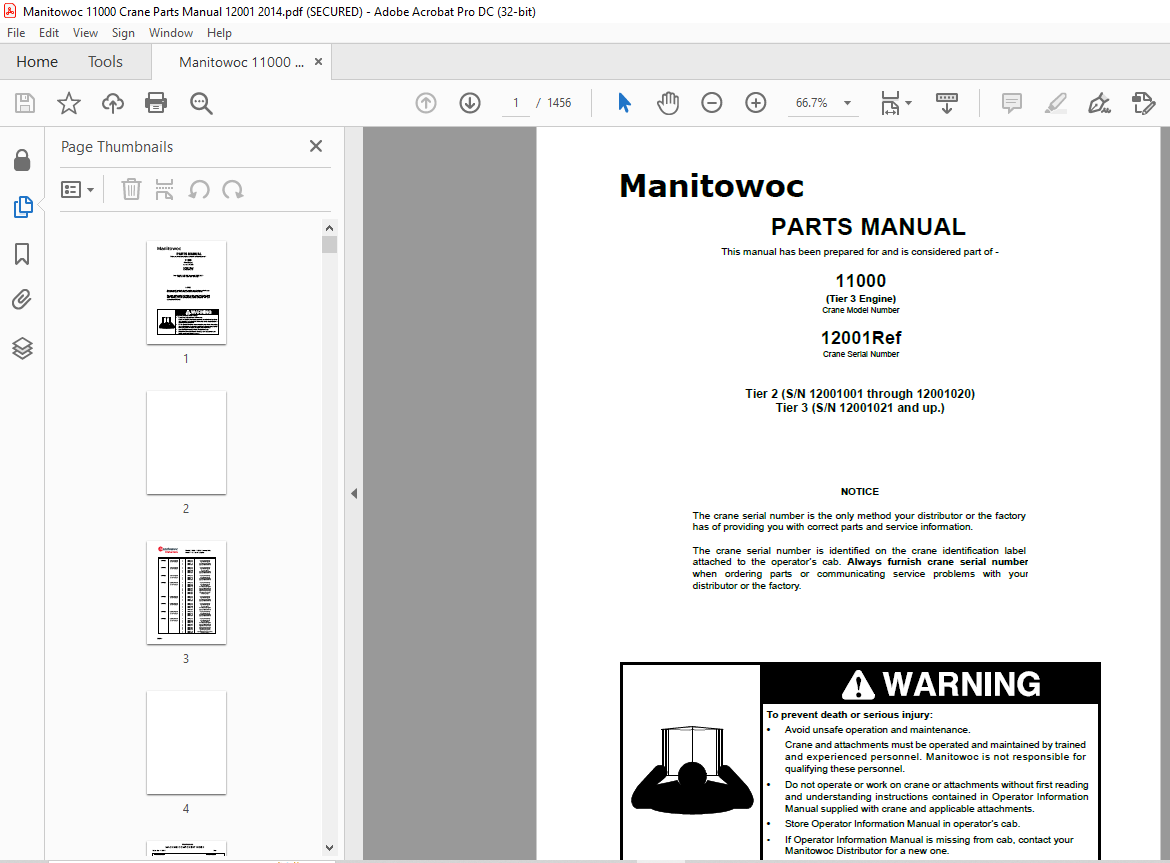The width and height of the screenshot is (1170, 863).
Task: Click the thumbnail panel scrollbar handle
Action: tap(330, 245)
